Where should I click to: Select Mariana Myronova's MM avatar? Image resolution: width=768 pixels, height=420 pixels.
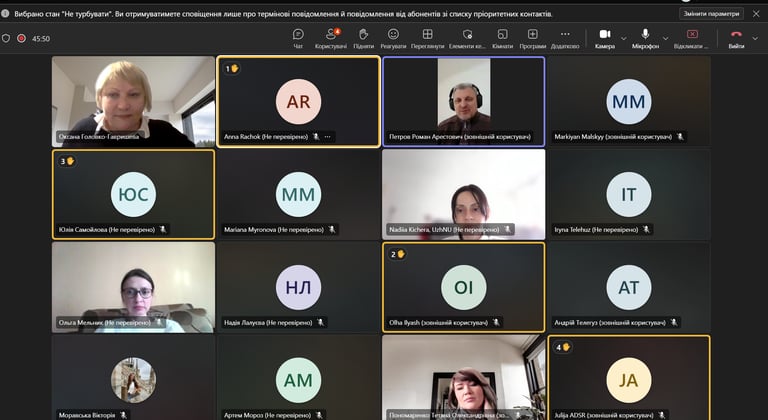point(298,195)
